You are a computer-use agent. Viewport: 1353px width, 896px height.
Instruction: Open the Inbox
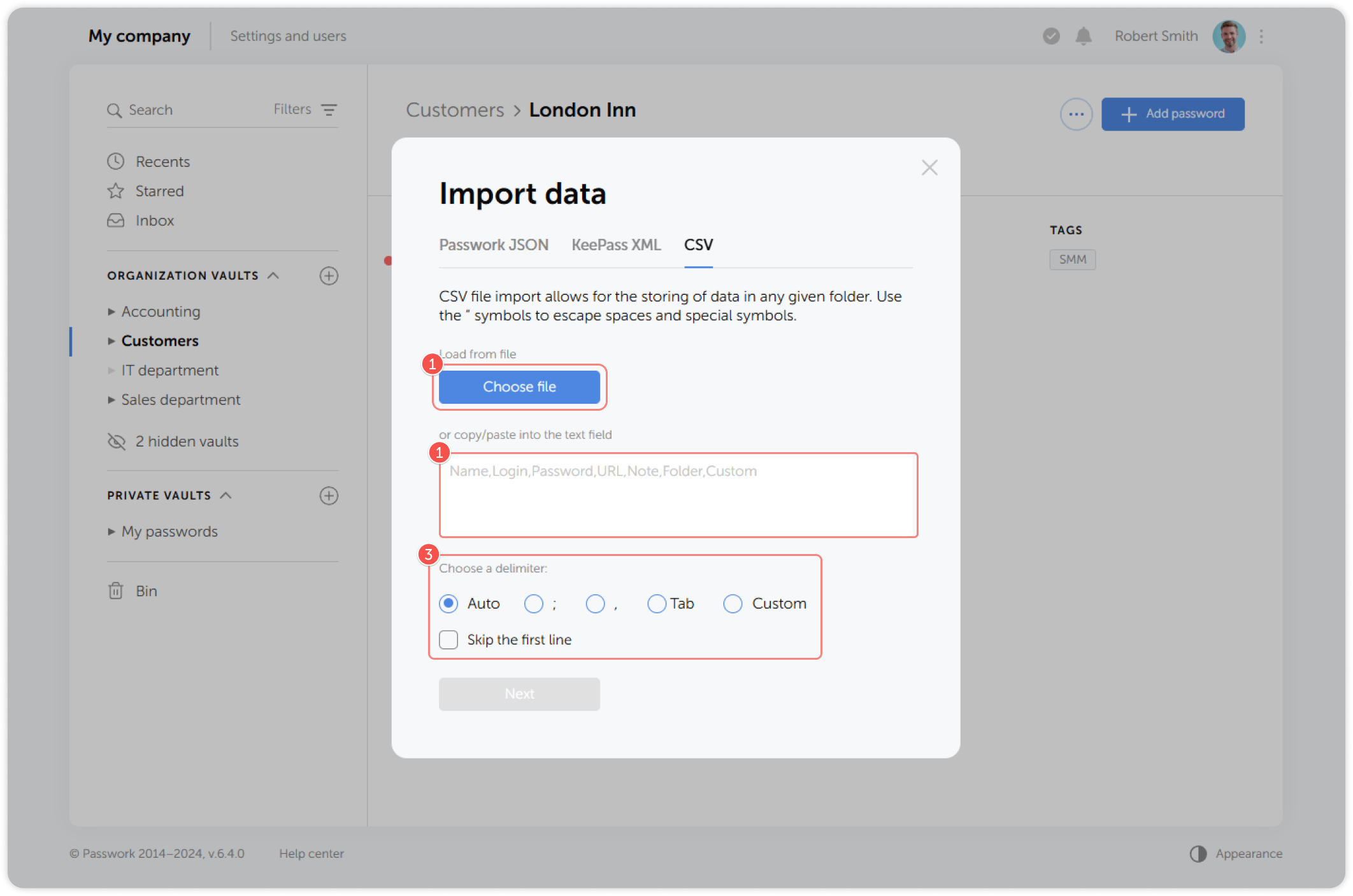154,220
